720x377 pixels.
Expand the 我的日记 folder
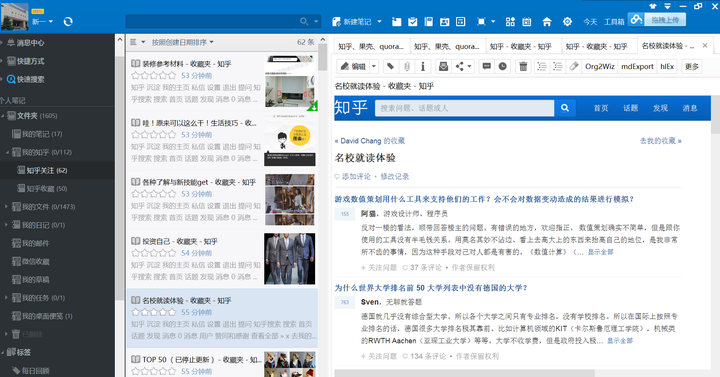click(x=6, y=225)
